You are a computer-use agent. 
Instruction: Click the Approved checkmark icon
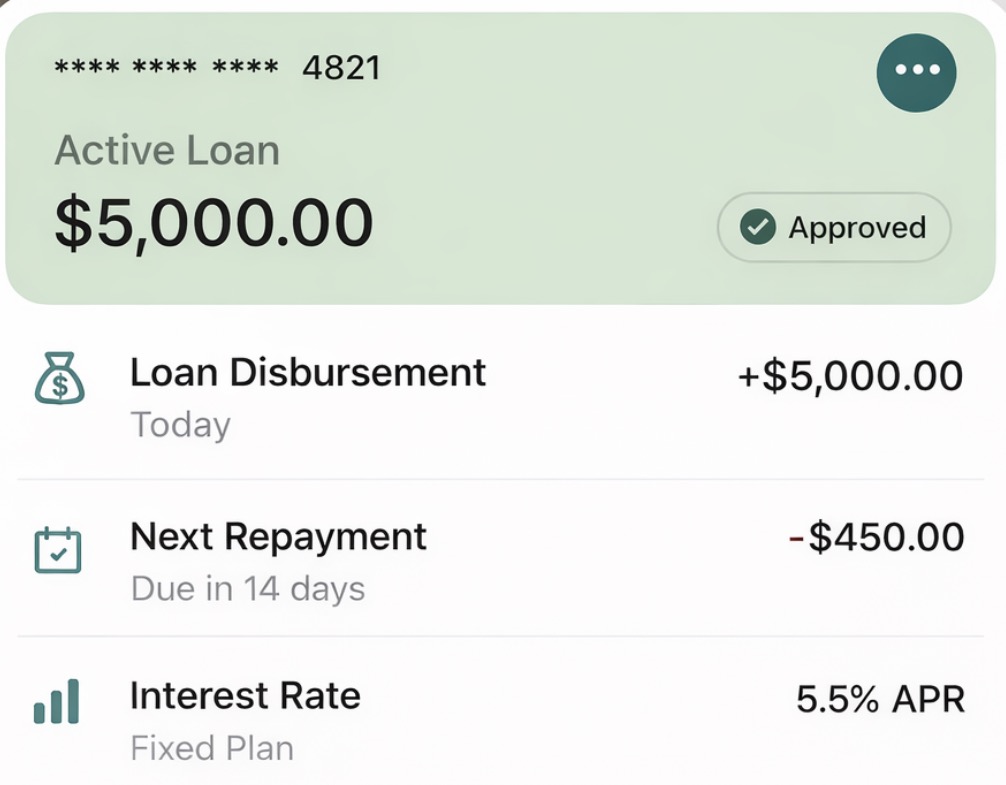tap(758, 227)
